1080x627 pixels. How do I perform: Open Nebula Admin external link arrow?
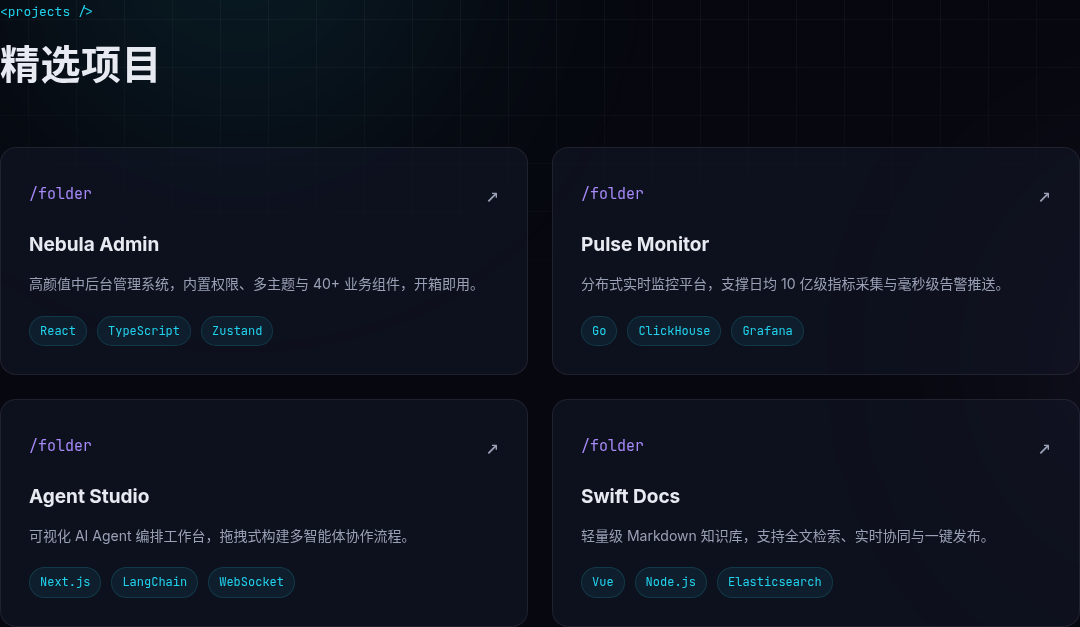click(492, 197)
